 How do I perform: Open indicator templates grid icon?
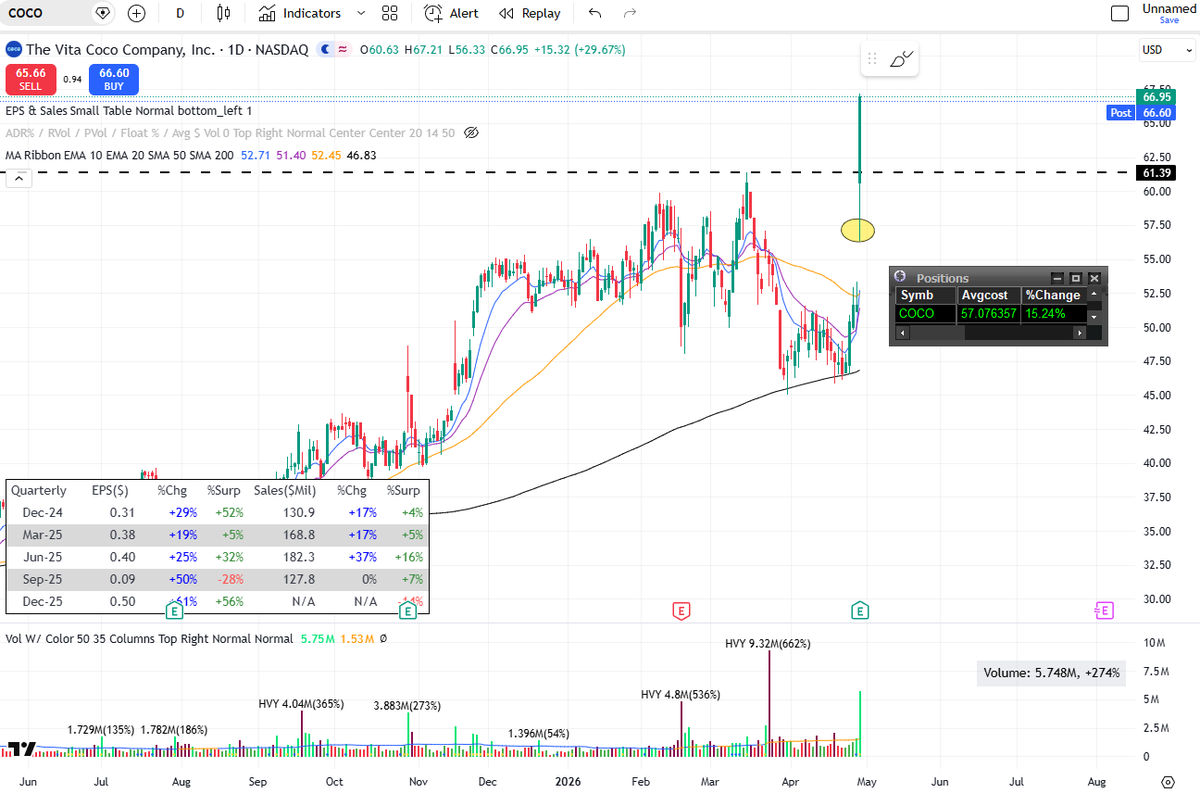[x=390, y=13]
